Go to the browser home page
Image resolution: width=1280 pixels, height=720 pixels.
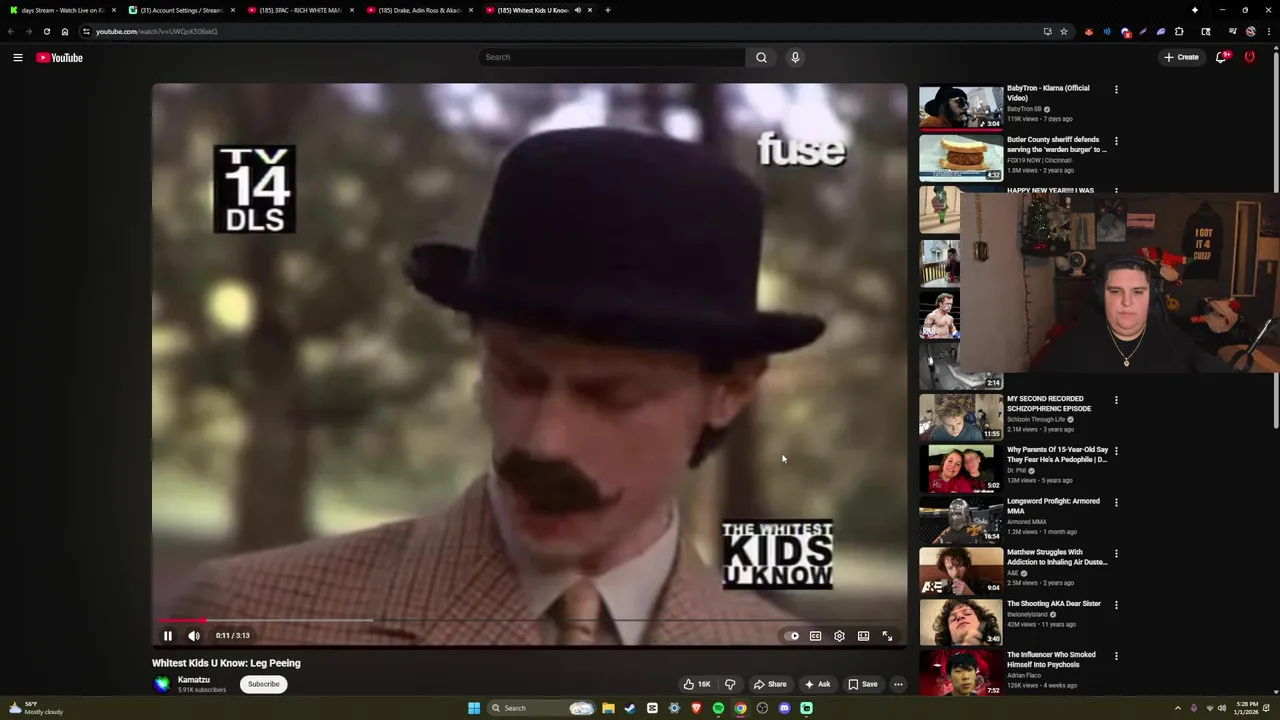click(65, 31)
